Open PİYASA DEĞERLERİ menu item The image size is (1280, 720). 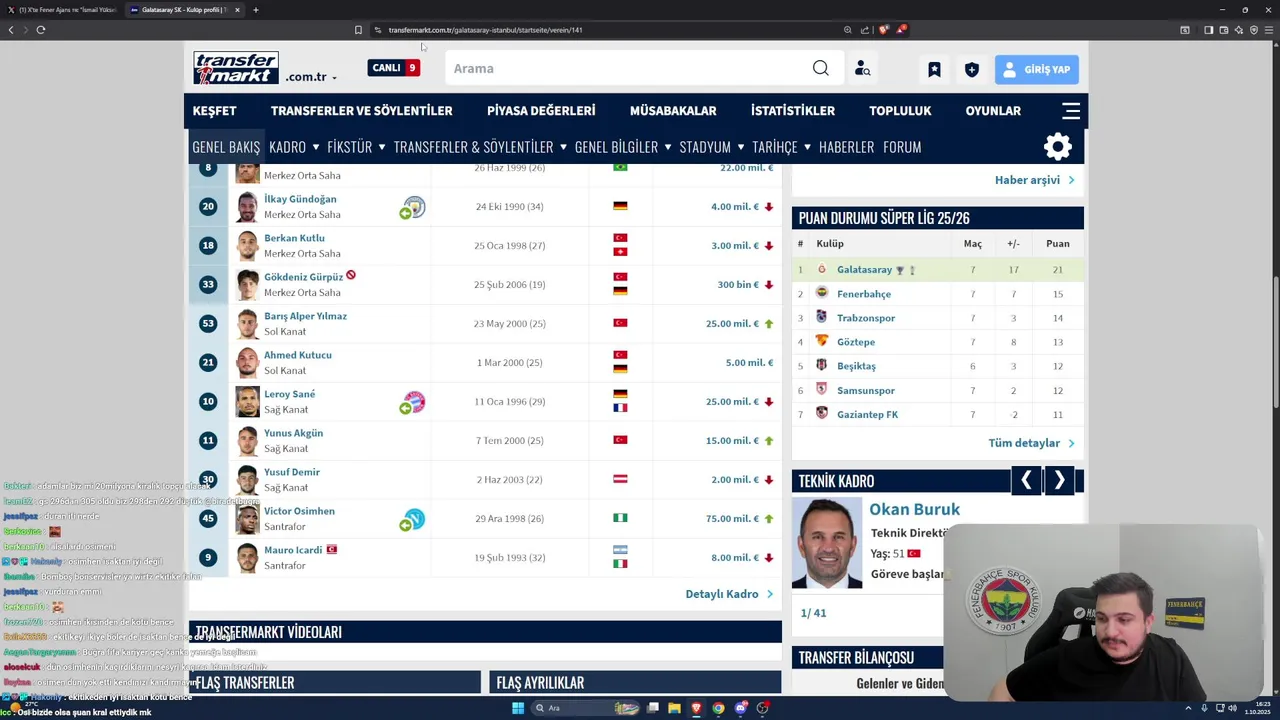(541, 111)
